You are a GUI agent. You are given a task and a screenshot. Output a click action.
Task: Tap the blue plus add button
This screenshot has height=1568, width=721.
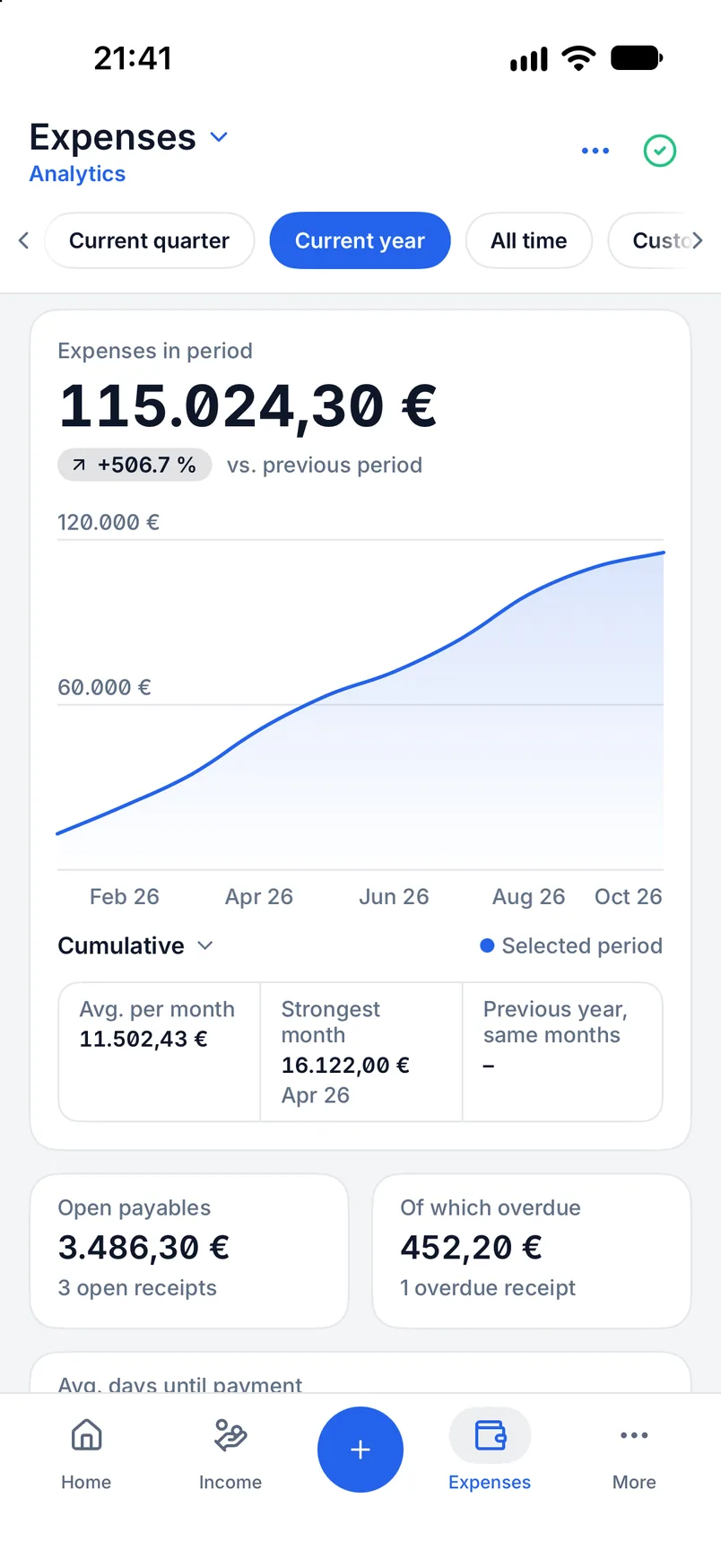pos(360,1450)
